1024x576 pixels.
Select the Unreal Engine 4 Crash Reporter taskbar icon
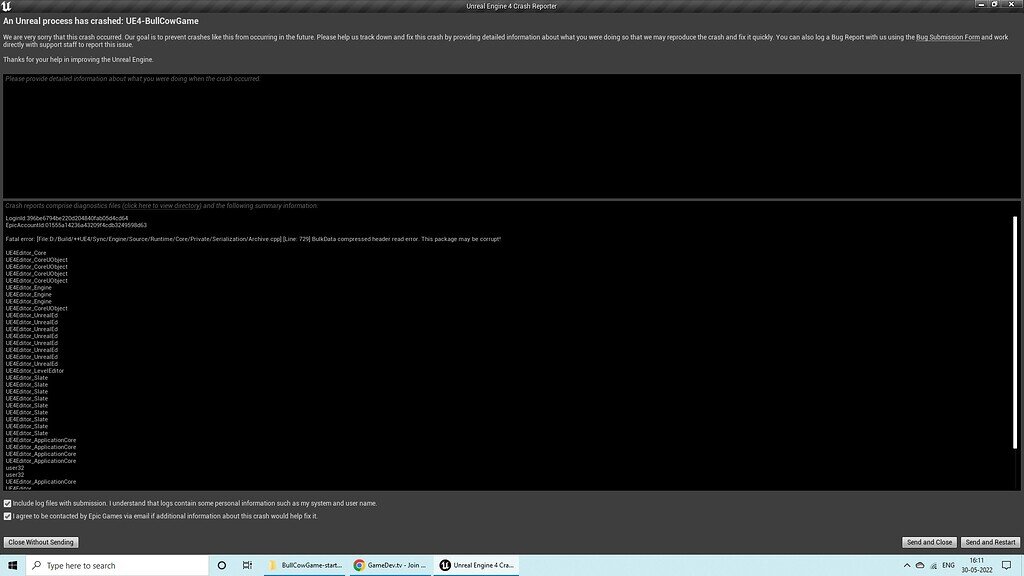pyautogui.click(x=476, y=565)
